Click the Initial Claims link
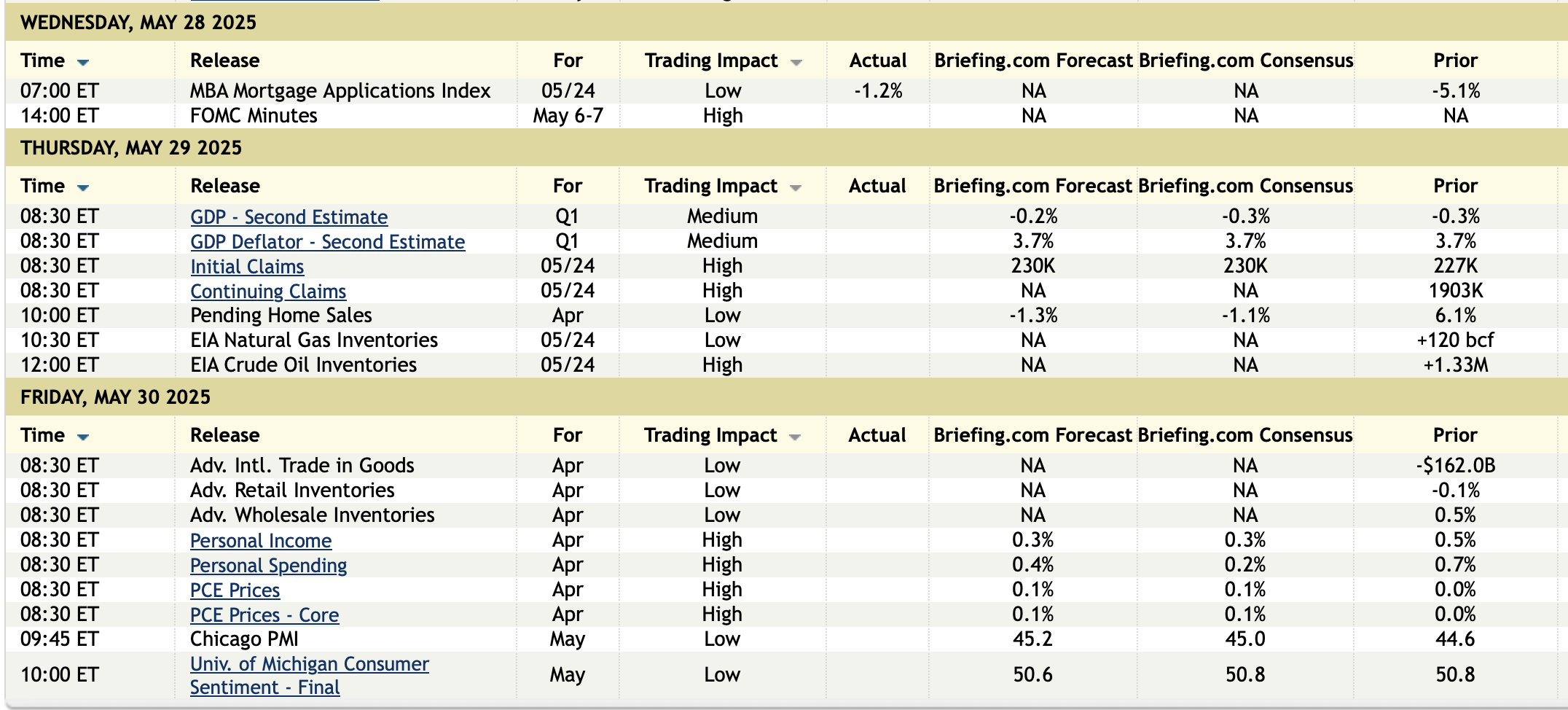 tap(247, 267)
